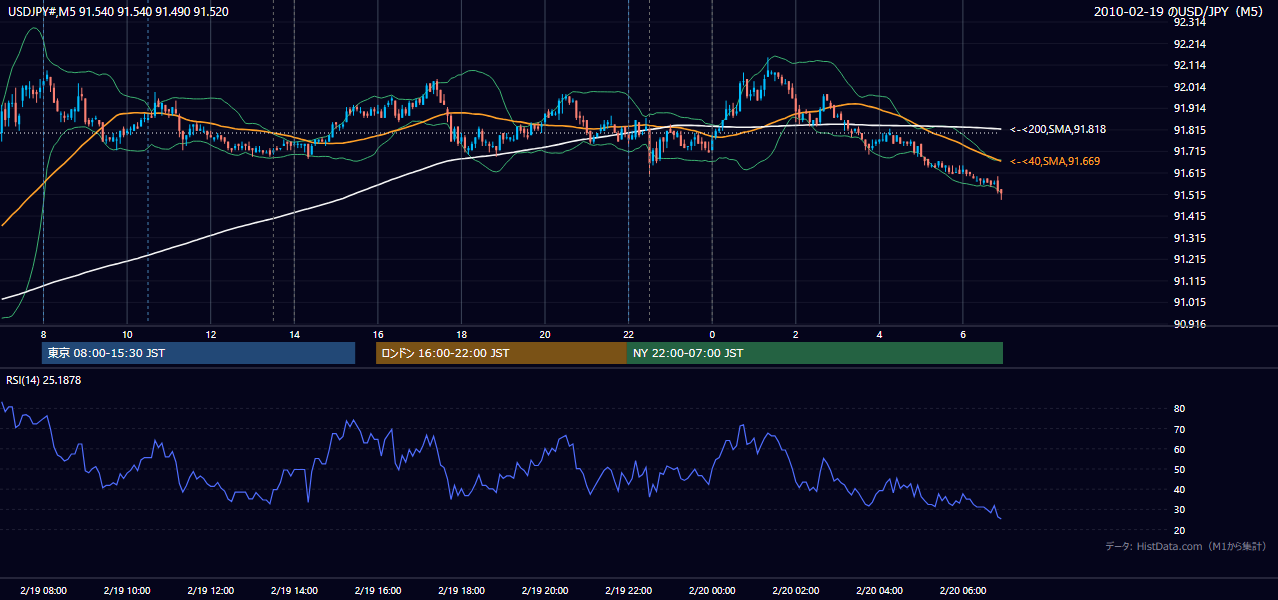Click the 90.916 price axis label
This screenshot has height=600, width=1278.
[1190, 324]
